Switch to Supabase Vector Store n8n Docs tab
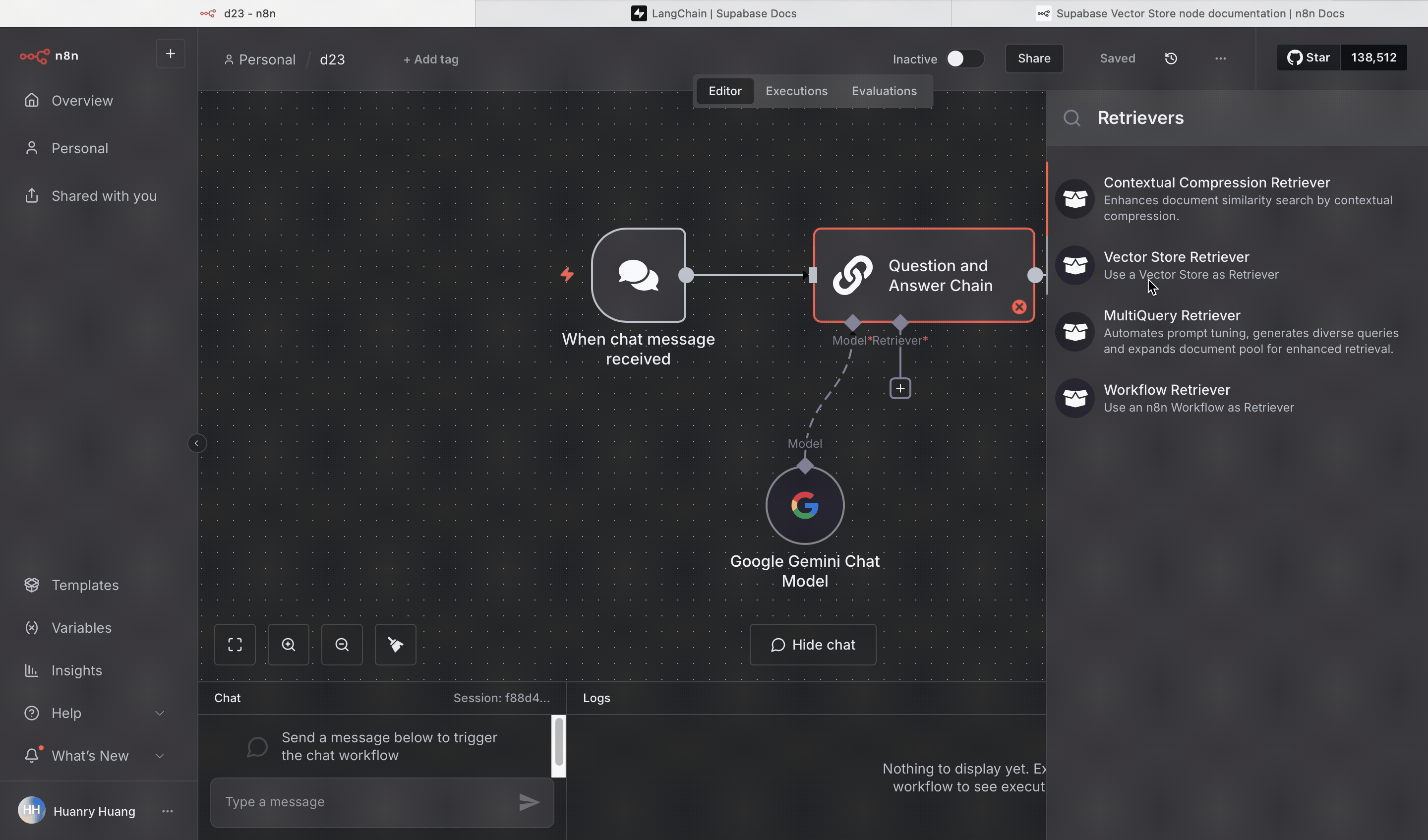 tap(1190, 13)
